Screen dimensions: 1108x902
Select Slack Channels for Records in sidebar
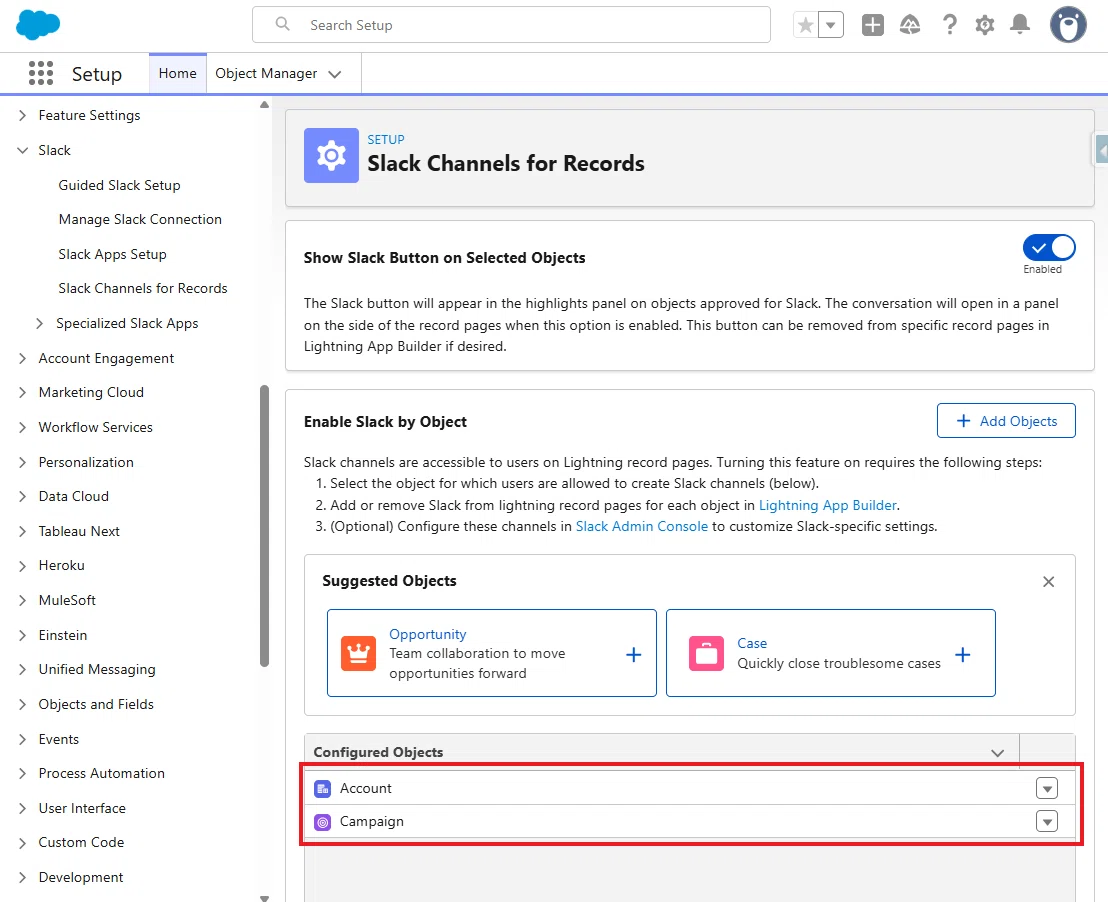[x=143, y=288]
